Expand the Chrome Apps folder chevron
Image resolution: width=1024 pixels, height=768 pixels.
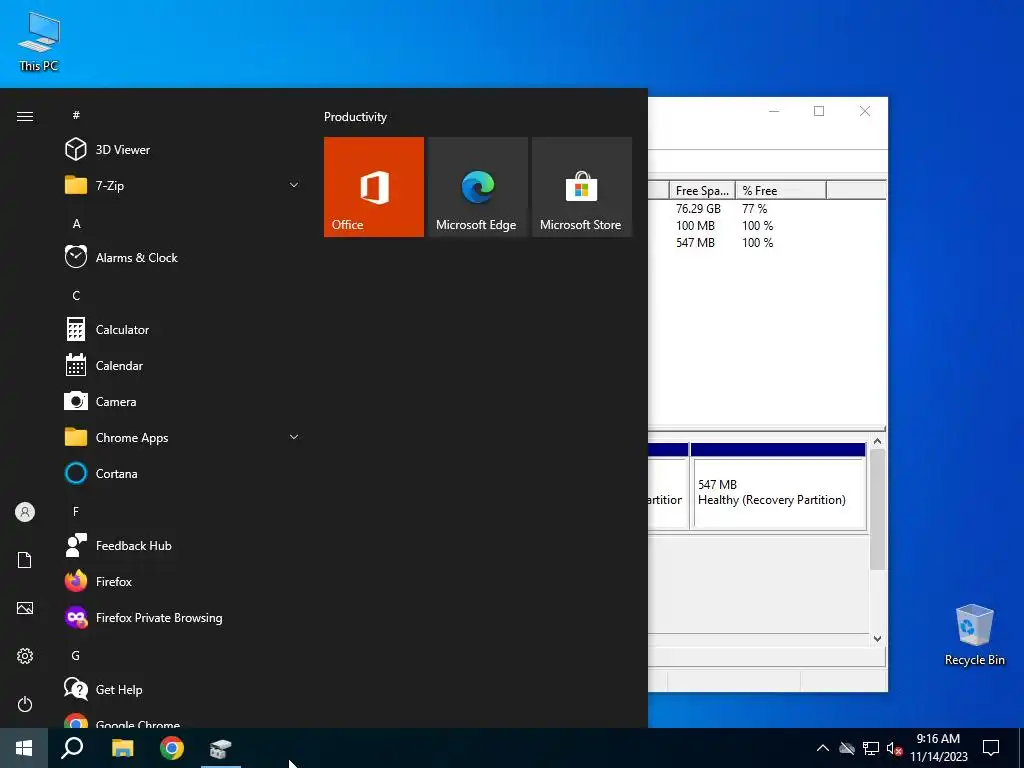[294, 438]
